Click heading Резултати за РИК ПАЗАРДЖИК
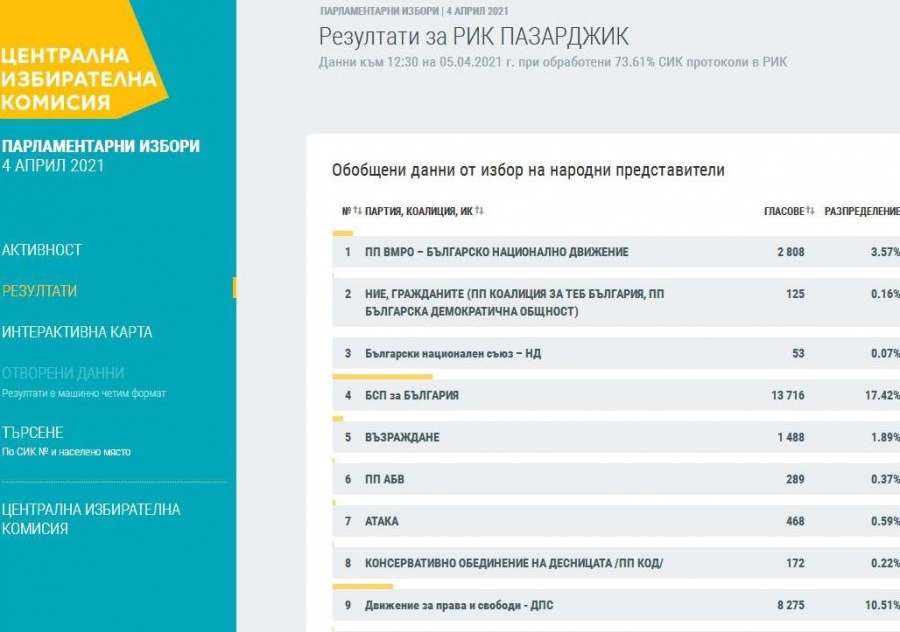The width and height of the screenshot is (900, 632). click(x=474, y=37)
